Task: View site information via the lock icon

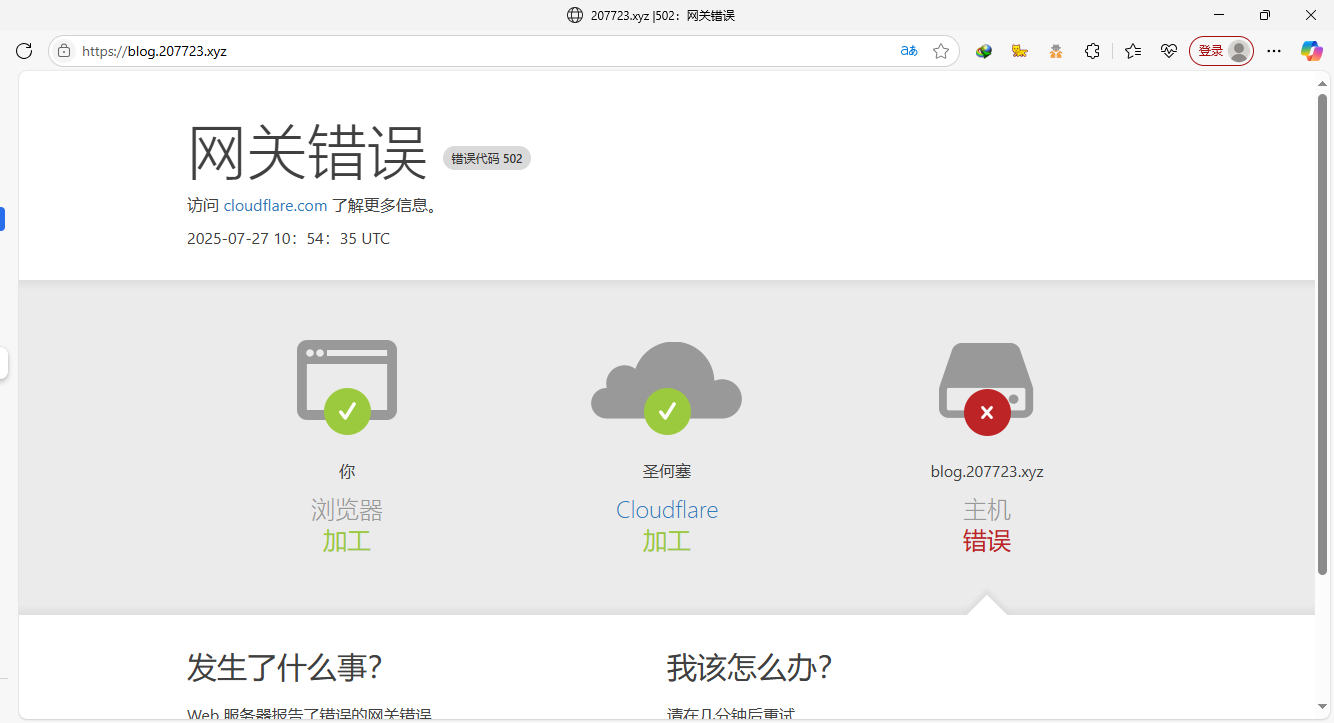Action: pyautogui.click(x=64, y=51)
